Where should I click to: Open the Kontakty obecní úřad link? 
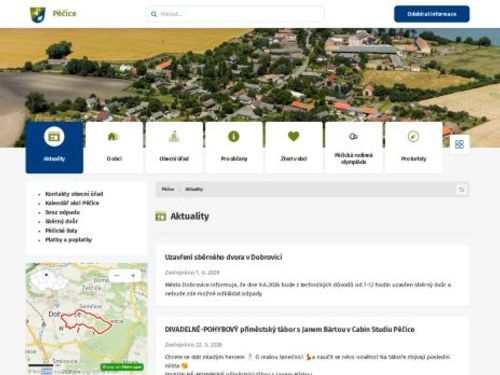(74, 194)
